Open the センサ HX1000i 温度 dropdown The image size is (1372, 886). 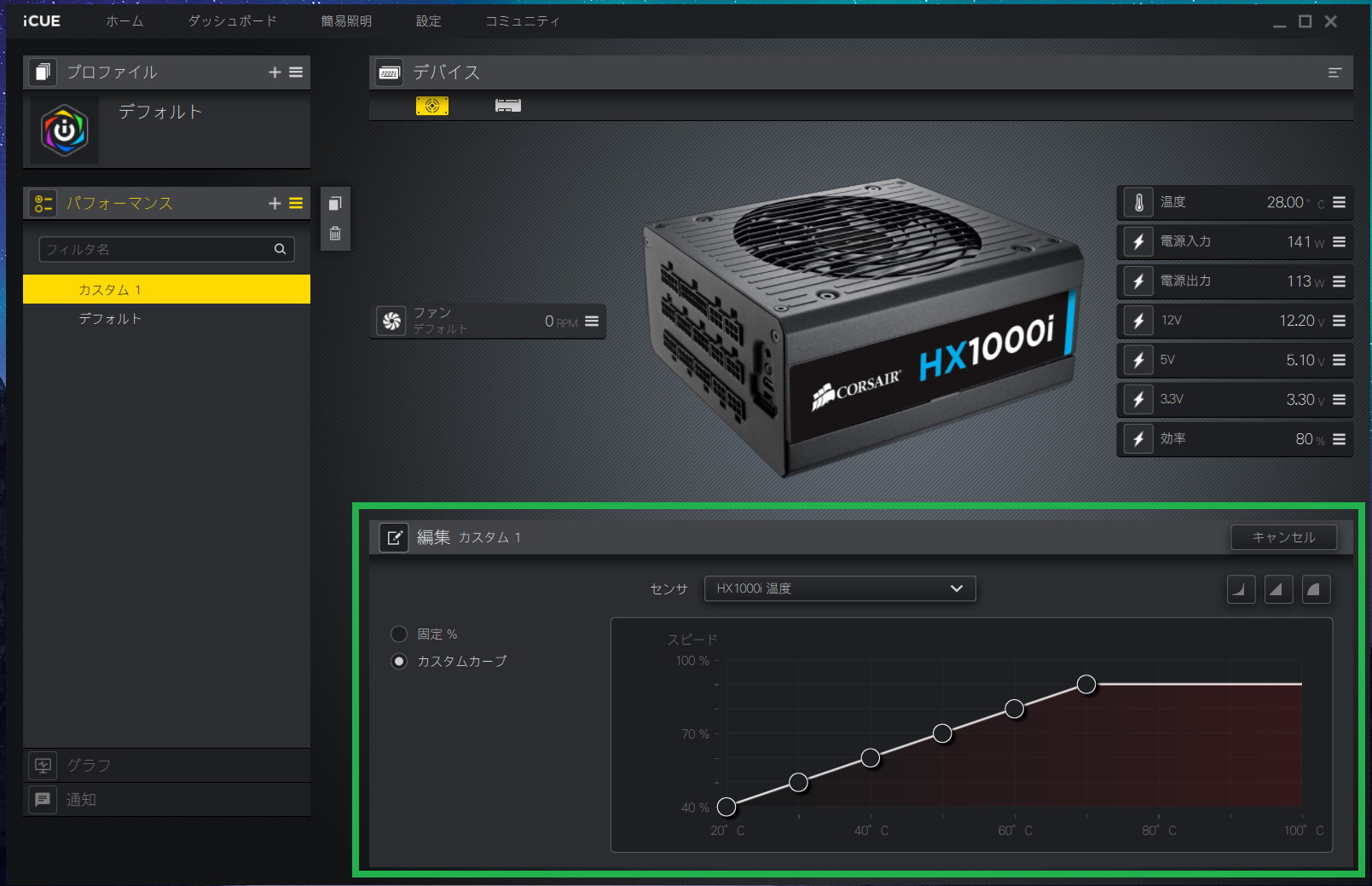tap(840, 588)
